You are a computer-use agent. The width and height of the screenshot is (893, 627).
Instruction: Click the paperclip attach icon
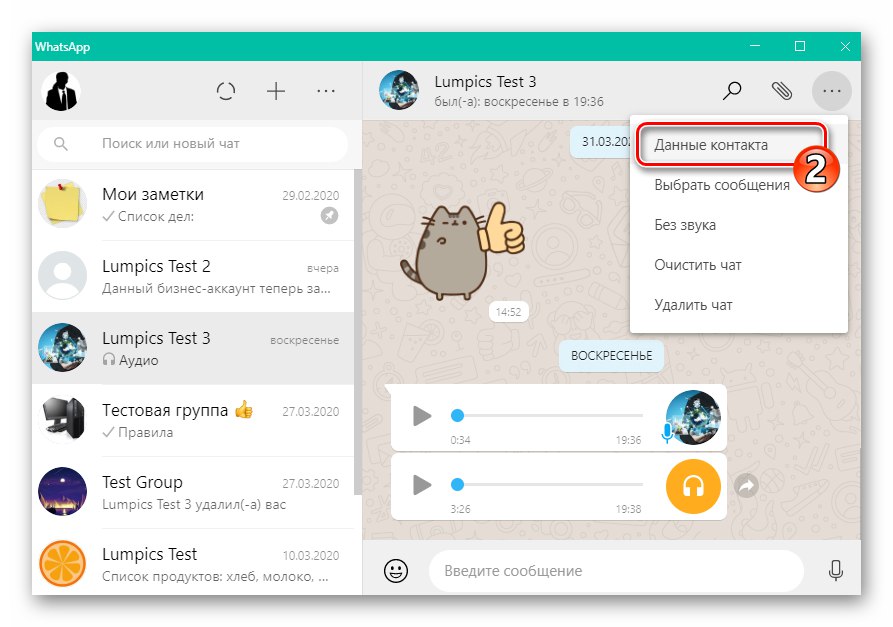[781, 91]
